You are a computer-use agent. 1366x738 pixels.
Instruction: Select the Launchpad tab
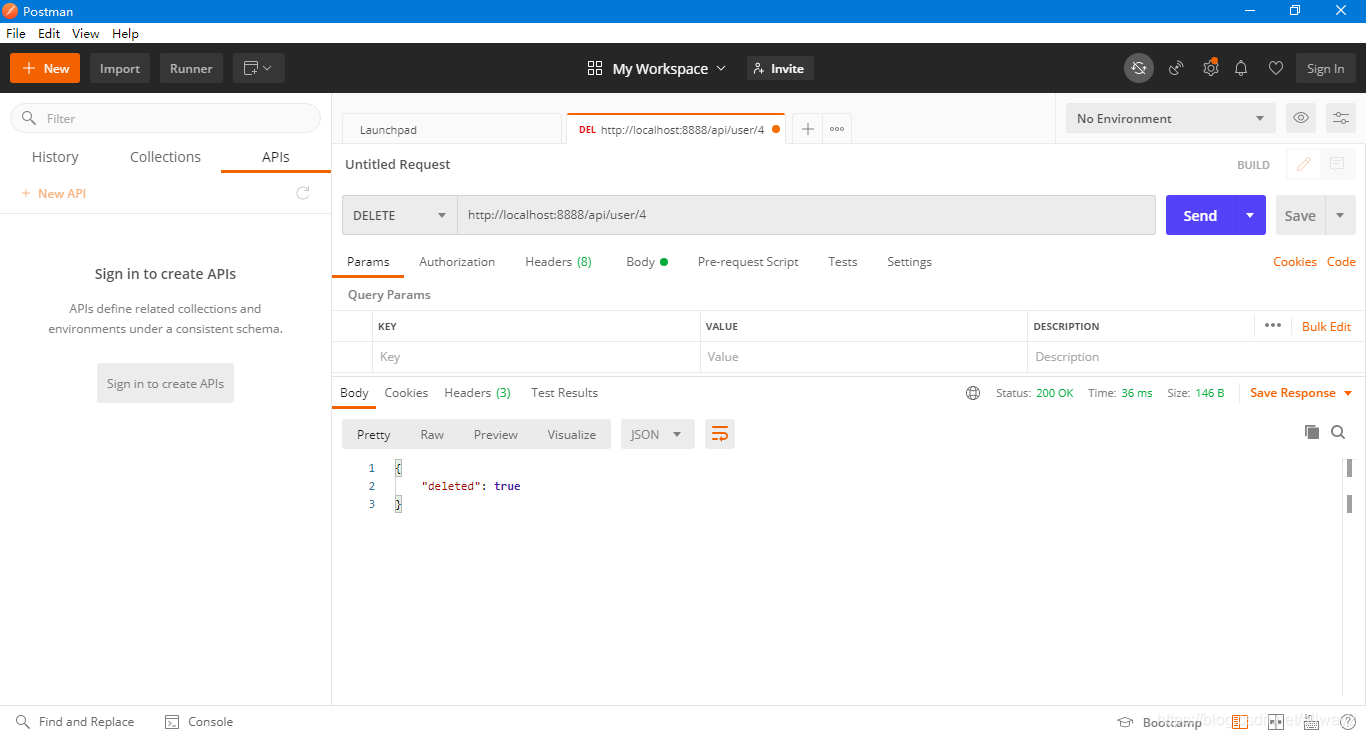click(452, 129)
